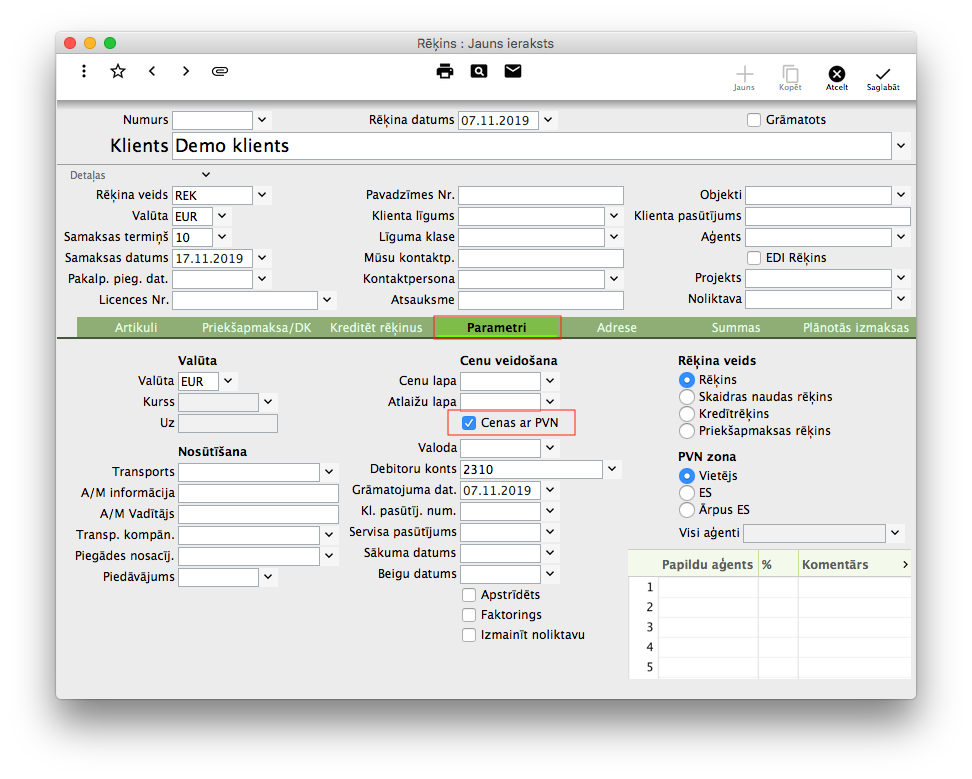Open the Aģents dropdown arrow
The height and width of the screenshot is (779, 972).
click(x=901, y=237)
